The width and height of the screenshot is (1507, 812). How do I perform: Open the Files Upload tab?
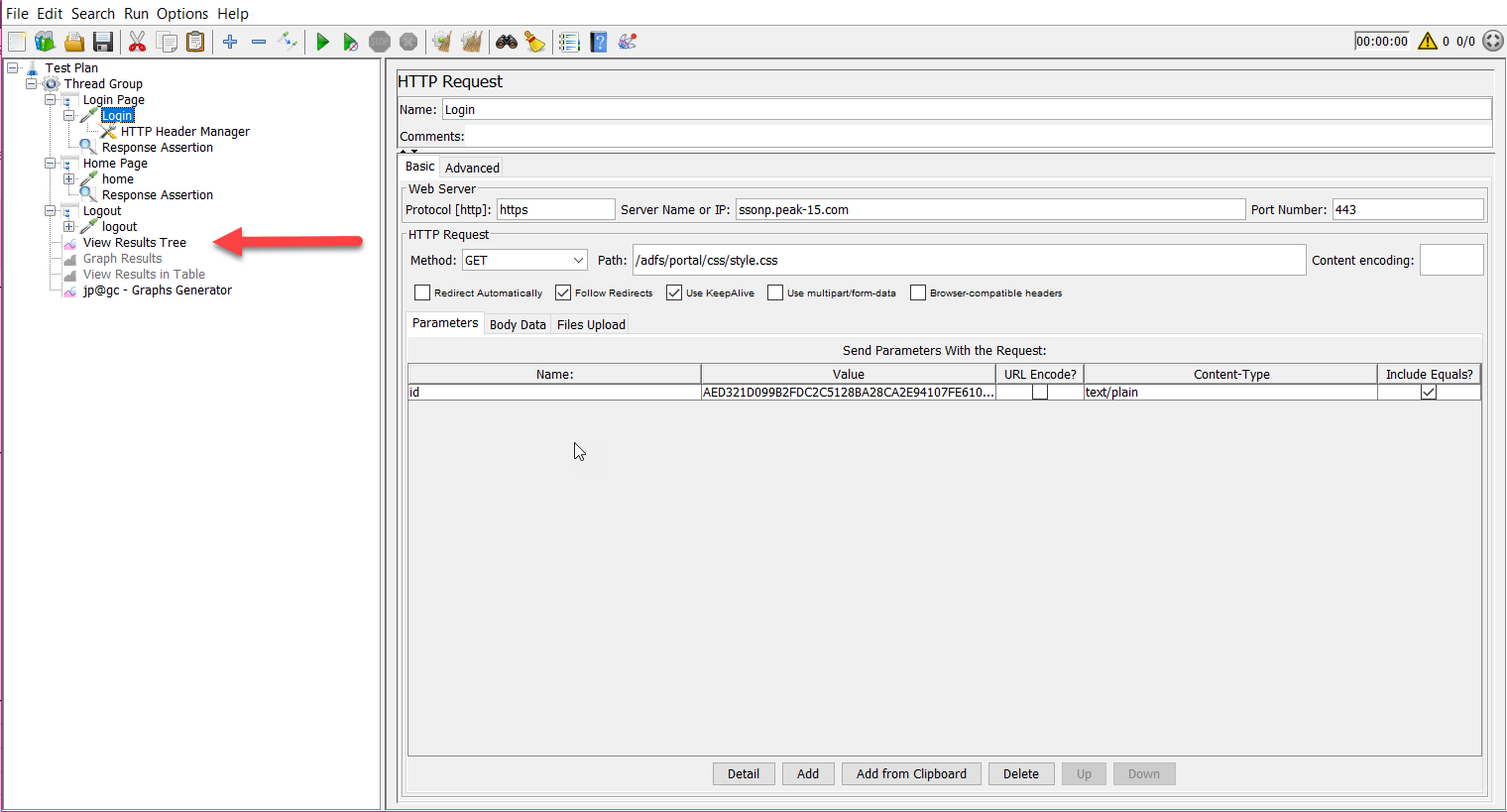591,324
